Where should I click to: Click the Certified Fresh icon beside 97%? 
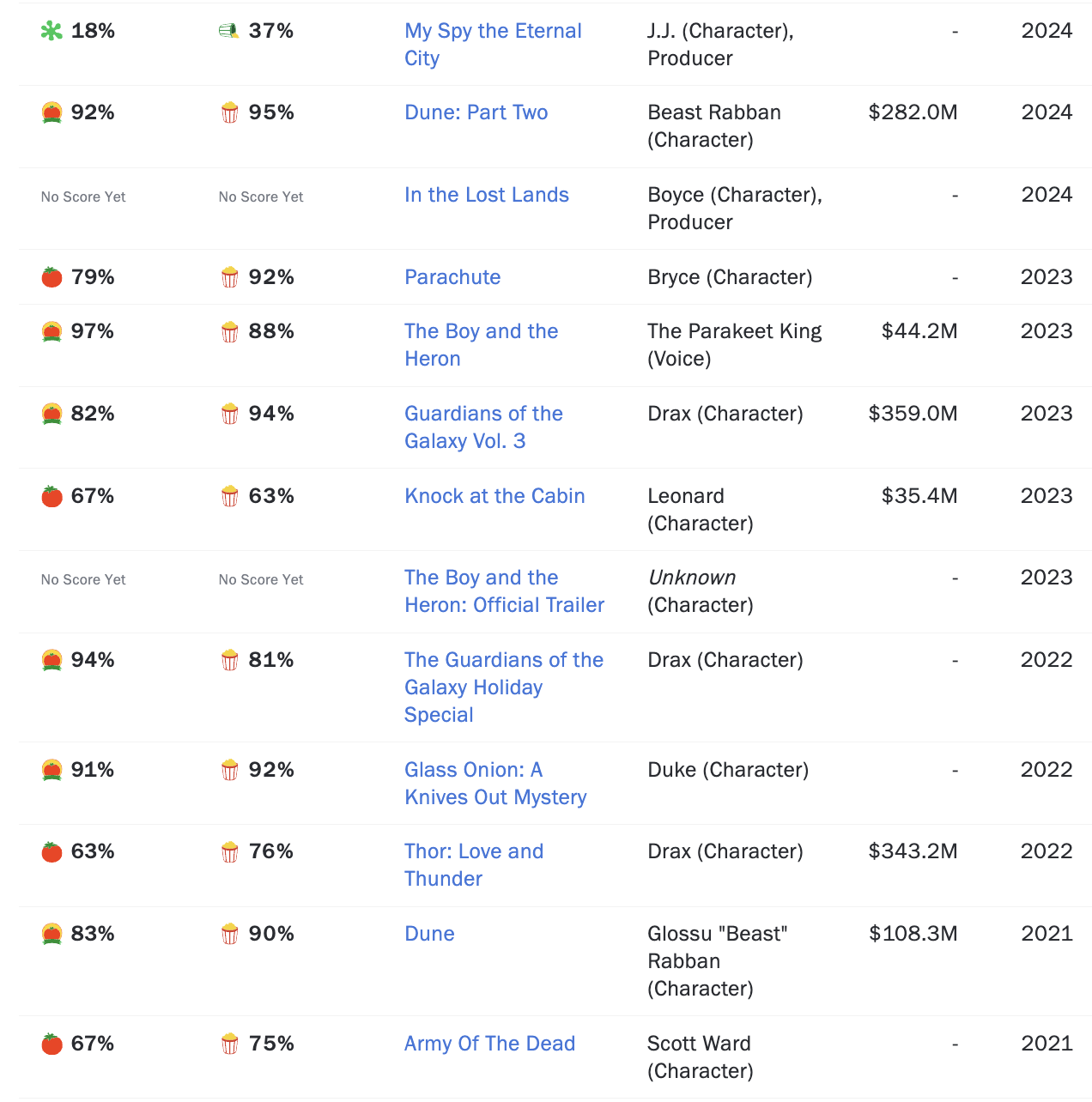pyautogui.click(x=52, y=332)
